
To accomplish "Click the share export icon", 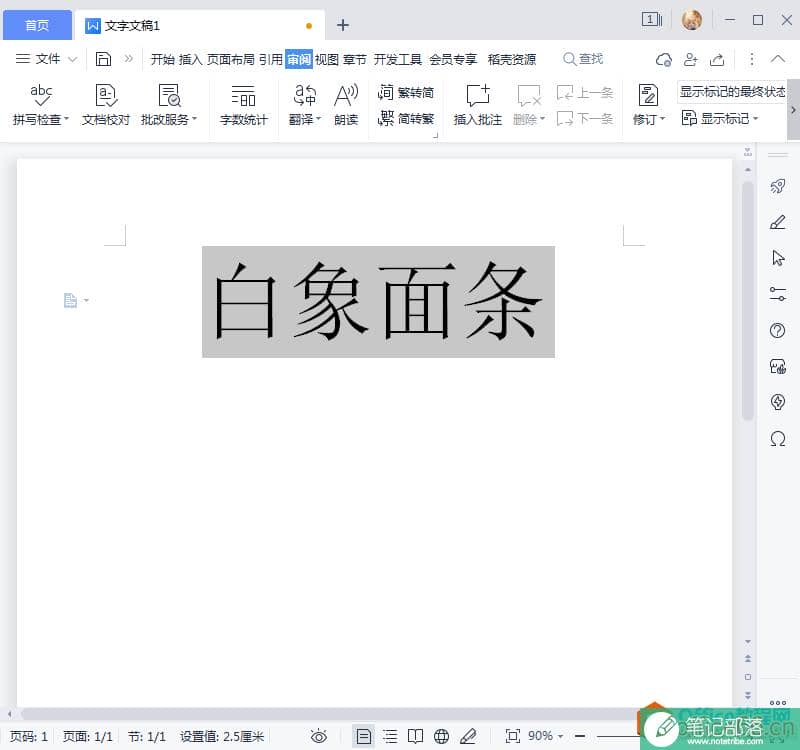I will 717,60.
